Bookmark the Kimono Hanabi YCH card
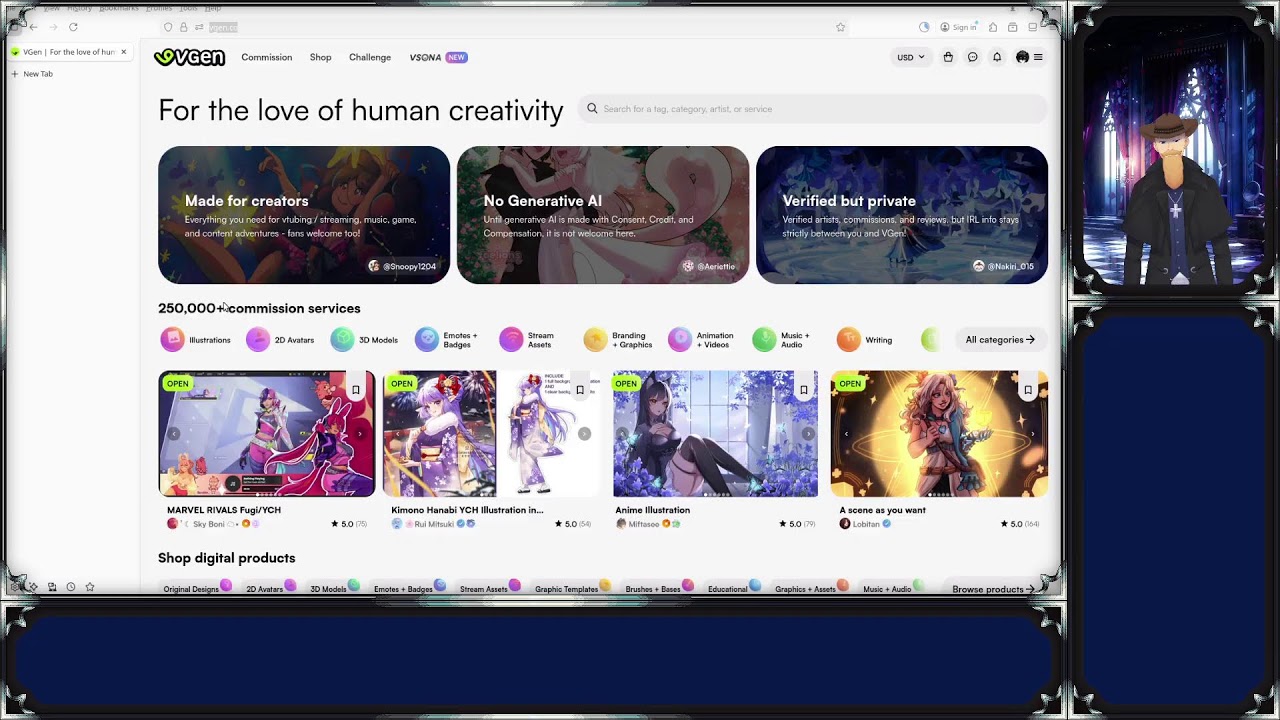Image resolution: width=1280 pixels, height=720 pixels. pyautogui.click(x=579, y=390)
